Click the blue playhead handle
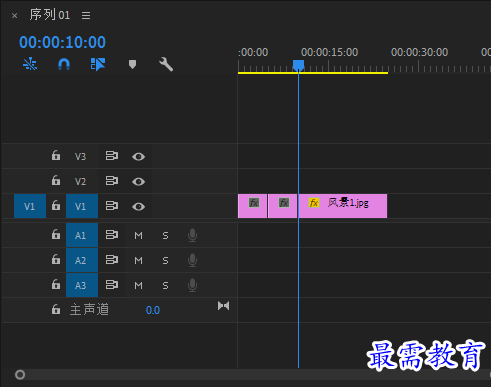Screen dimensions: 491x387 (x=298, y=65)
